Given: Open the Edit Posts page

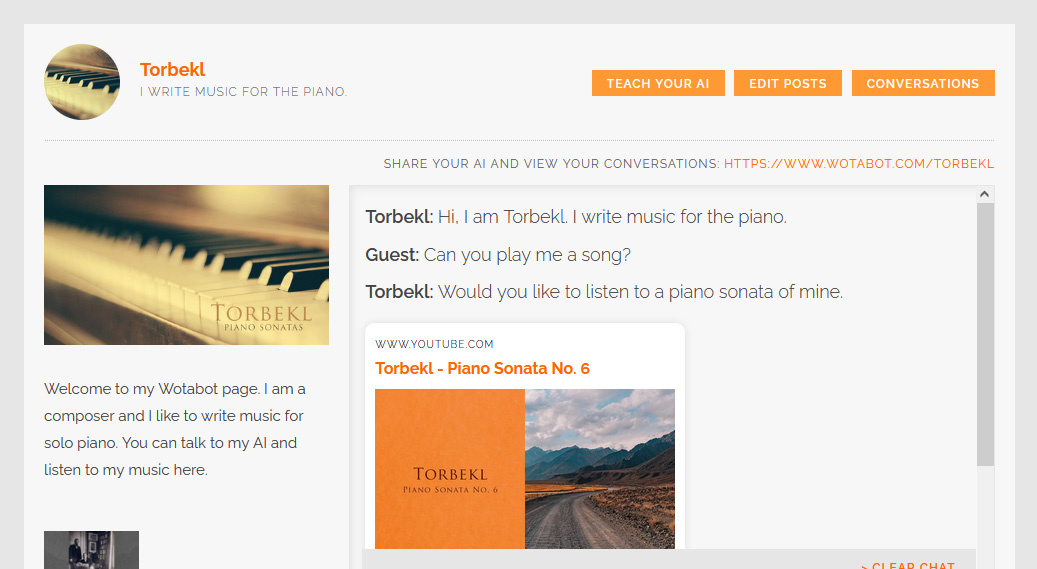Looking at the screenshot, I should tap(787, 84).
